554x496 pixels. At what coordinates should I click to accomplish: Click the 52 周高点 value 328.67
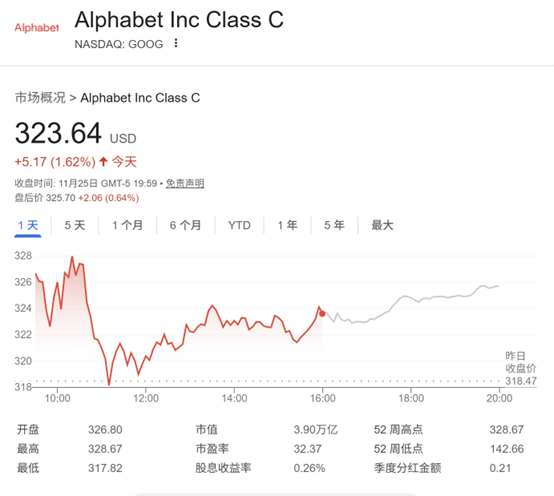506,430
